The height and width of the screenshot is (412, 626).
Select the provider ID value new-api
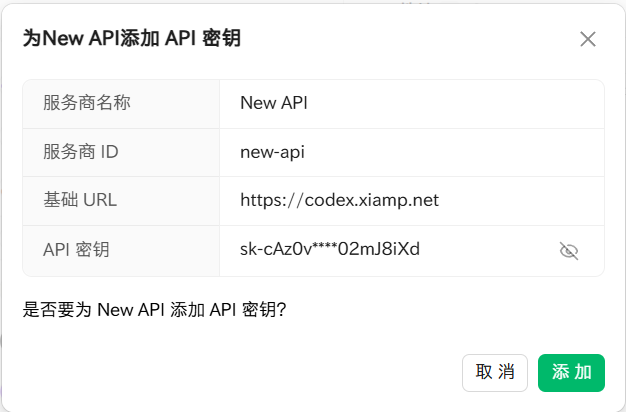(x=272, y=152)
